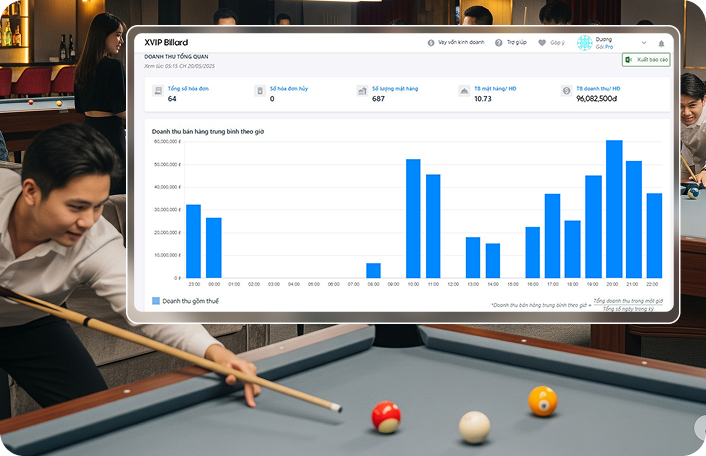Click the Tổng số hóa đơn invoice icon
Screen dimensions: 706x456
pos(158,91)
